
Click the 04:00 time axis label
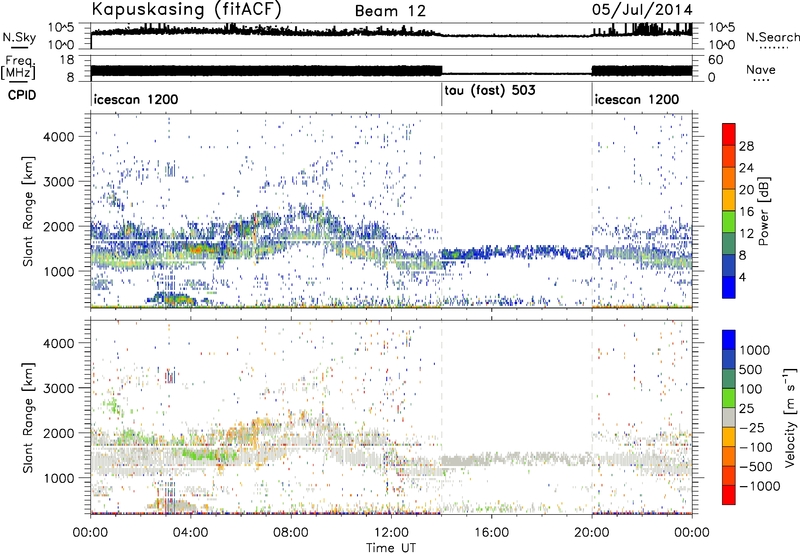[x=190, y=533]
